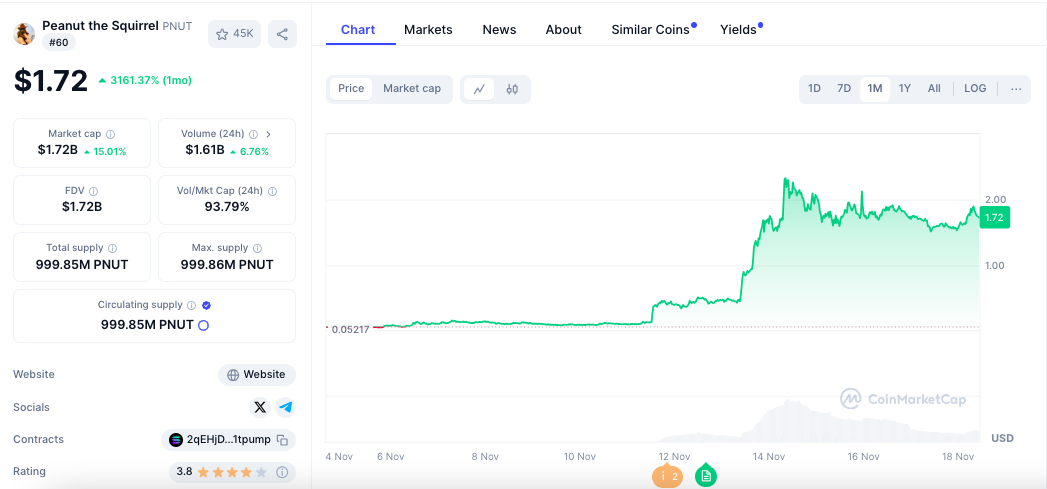Expand Volume (24h) details chevron
Image resolution: width=1047 pixels, height=489 pixels.
tap(269, 134)
